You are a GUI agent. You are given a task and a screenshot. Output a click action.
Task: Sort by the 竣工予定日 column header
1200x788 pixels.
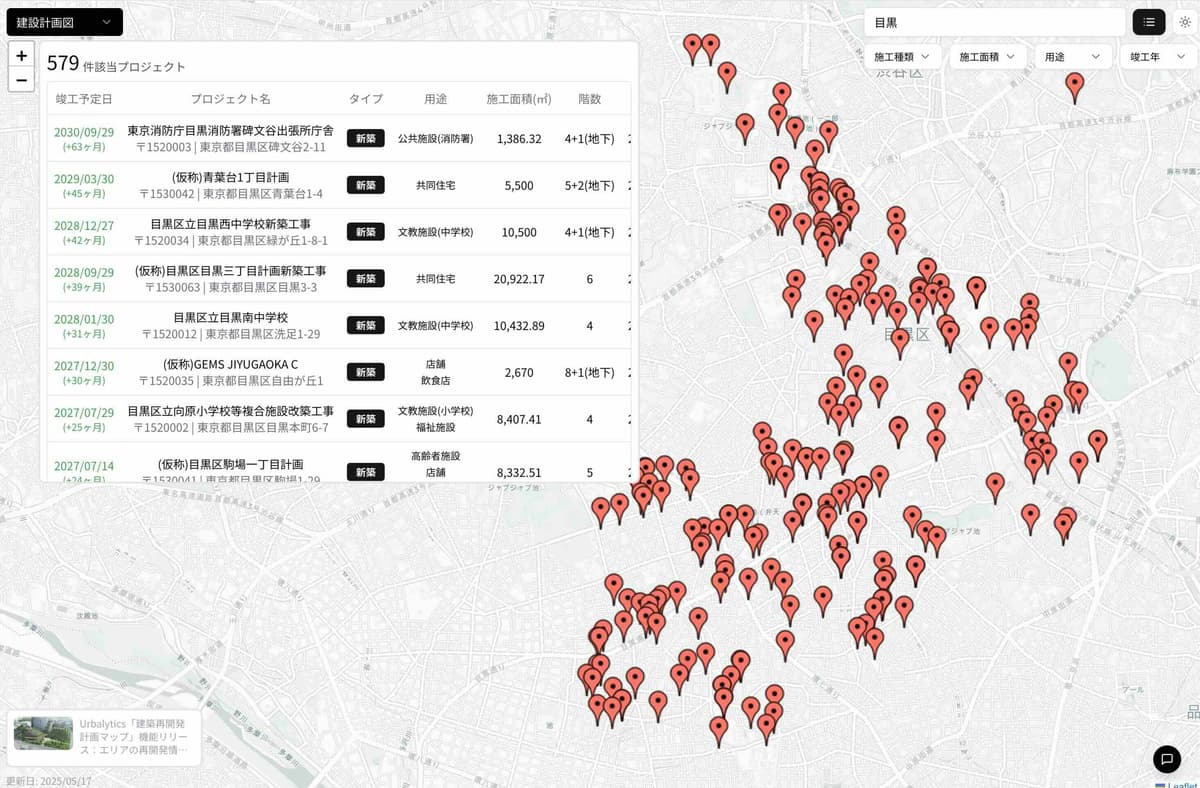point(84,99)
